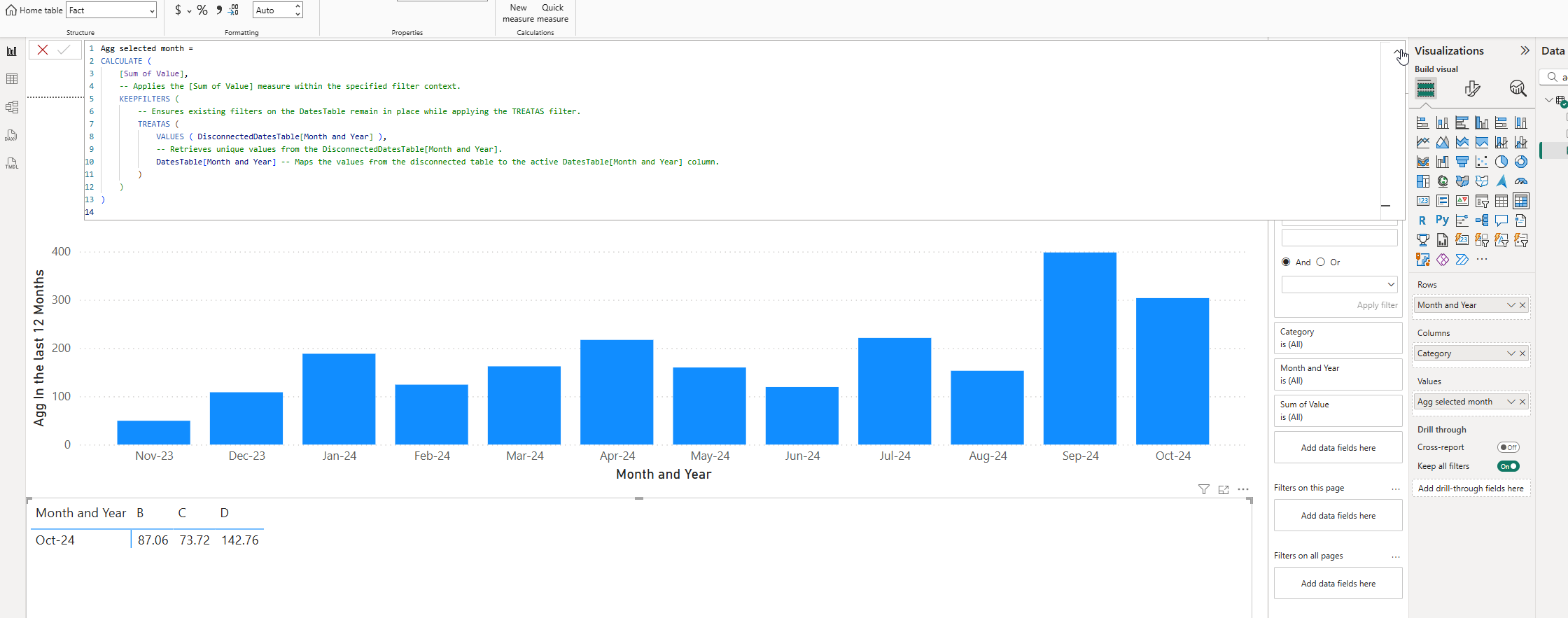Screen dimensions: 1568x618
Task: Open the Format visual tab icon
Action: tap(1472, 88)
